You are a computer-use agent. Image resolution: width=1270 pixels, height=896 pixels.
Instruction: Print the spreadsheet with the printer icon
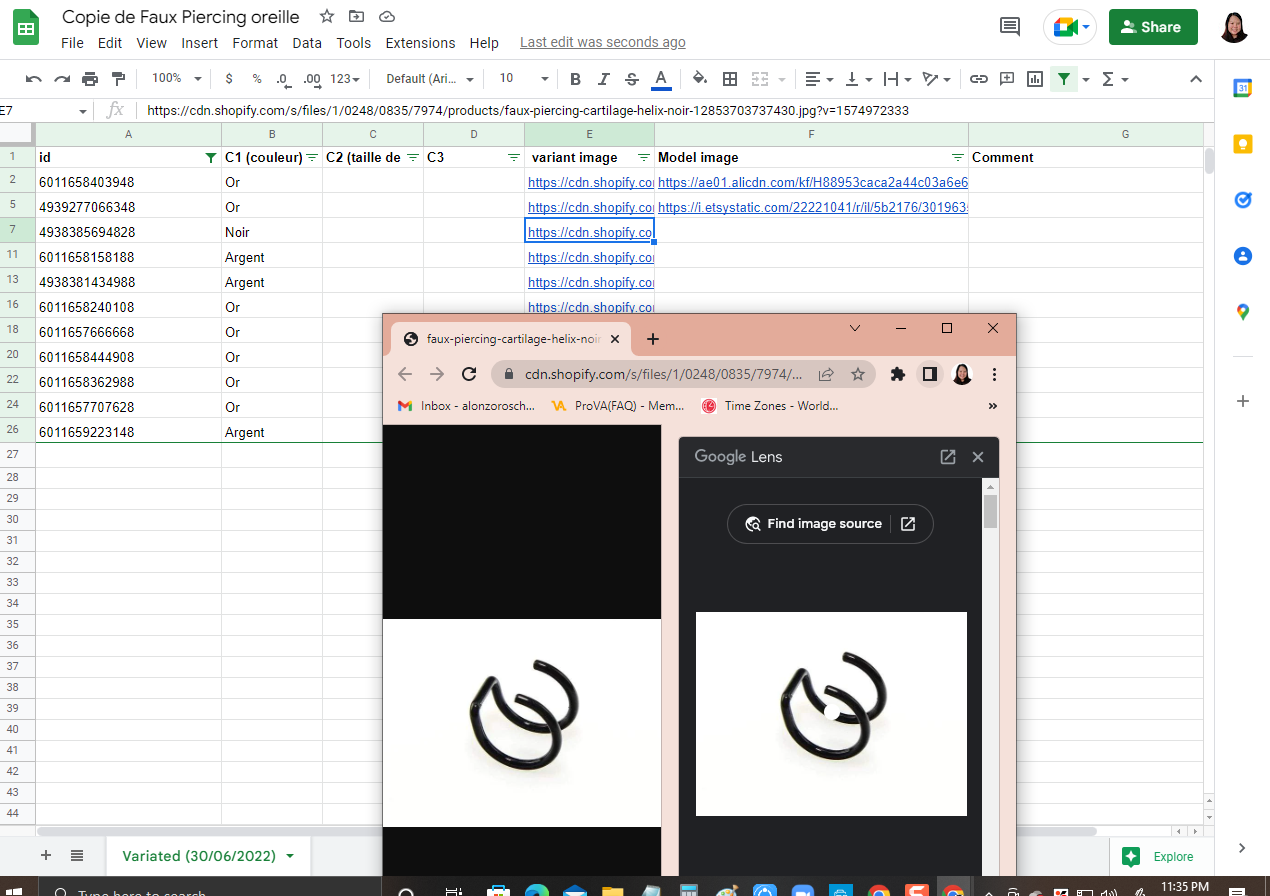pyautogui.click(x=91, y=79)
